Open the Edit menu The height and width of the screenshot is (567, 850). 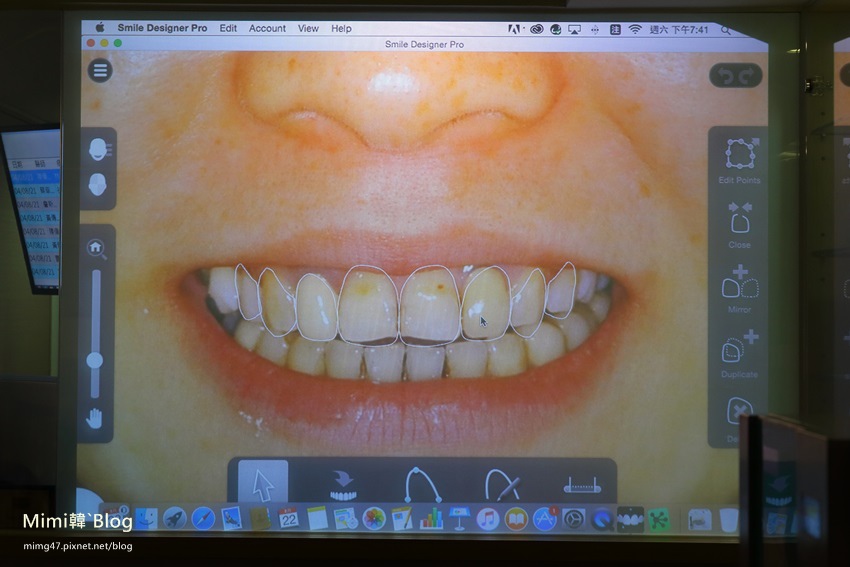point(228,28)
